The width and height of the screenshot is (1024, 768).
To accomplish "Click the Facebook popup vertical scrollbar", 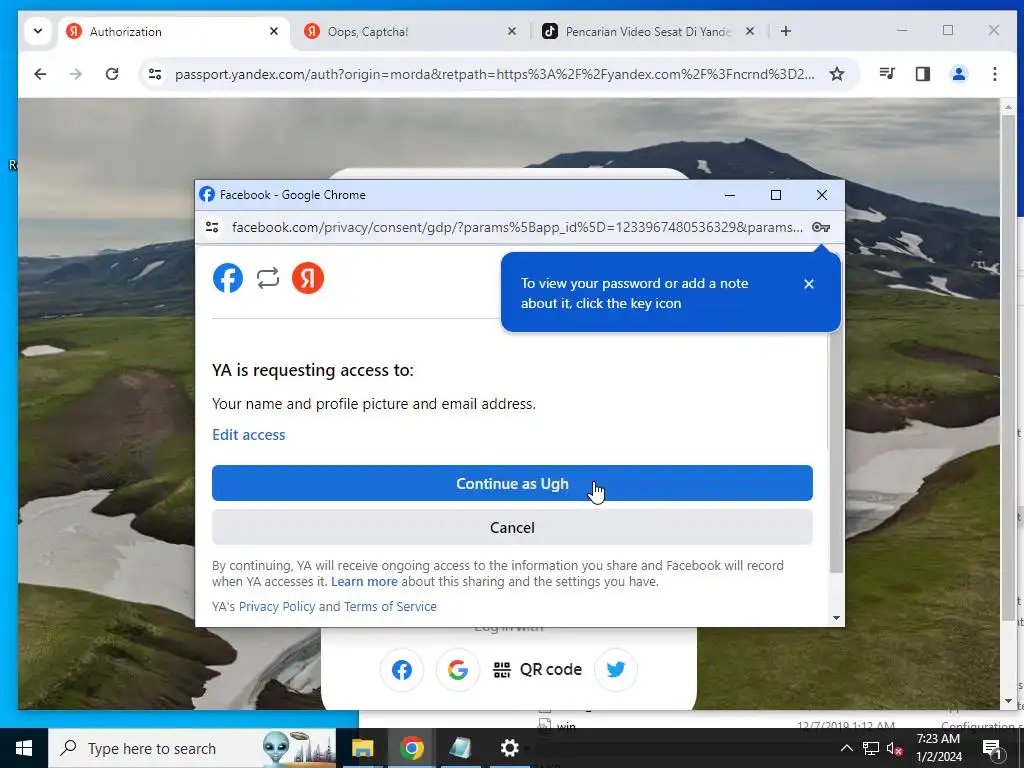I will click(x=835, y=418).
